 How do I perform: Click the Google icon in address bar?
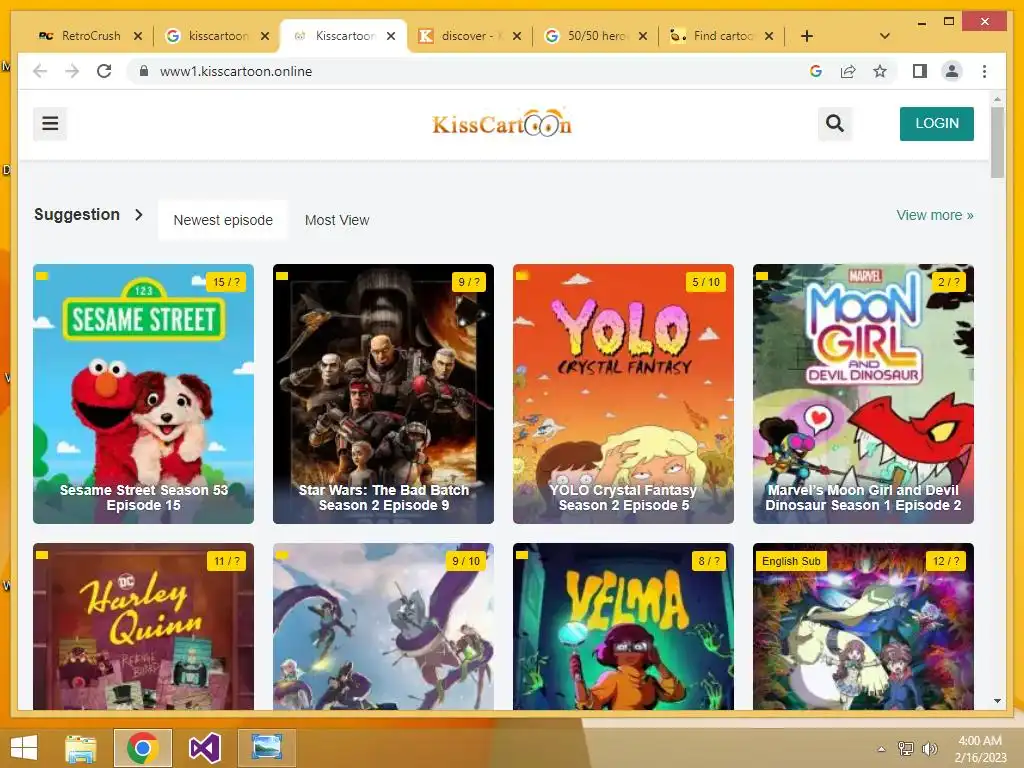click(x=816, y=71)
